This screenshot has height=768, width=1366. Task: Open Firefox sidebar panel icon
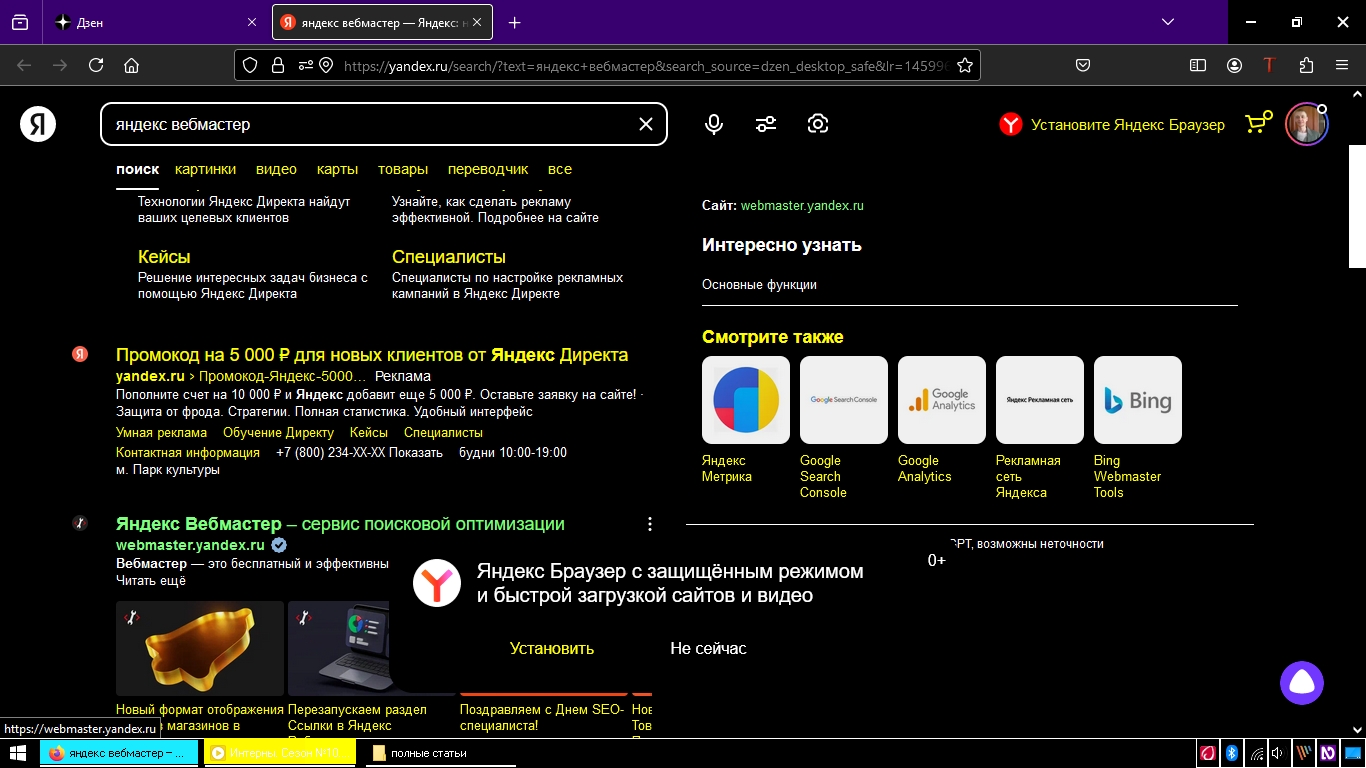pyautogui.click(x=1198, y=65)
